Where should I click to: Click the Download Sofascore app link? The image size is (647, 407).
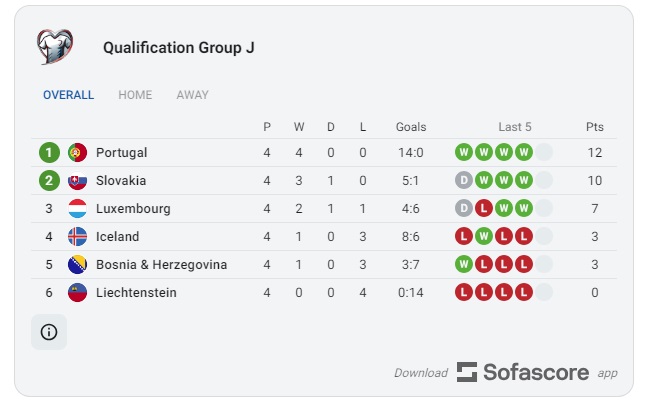point(506,372)
